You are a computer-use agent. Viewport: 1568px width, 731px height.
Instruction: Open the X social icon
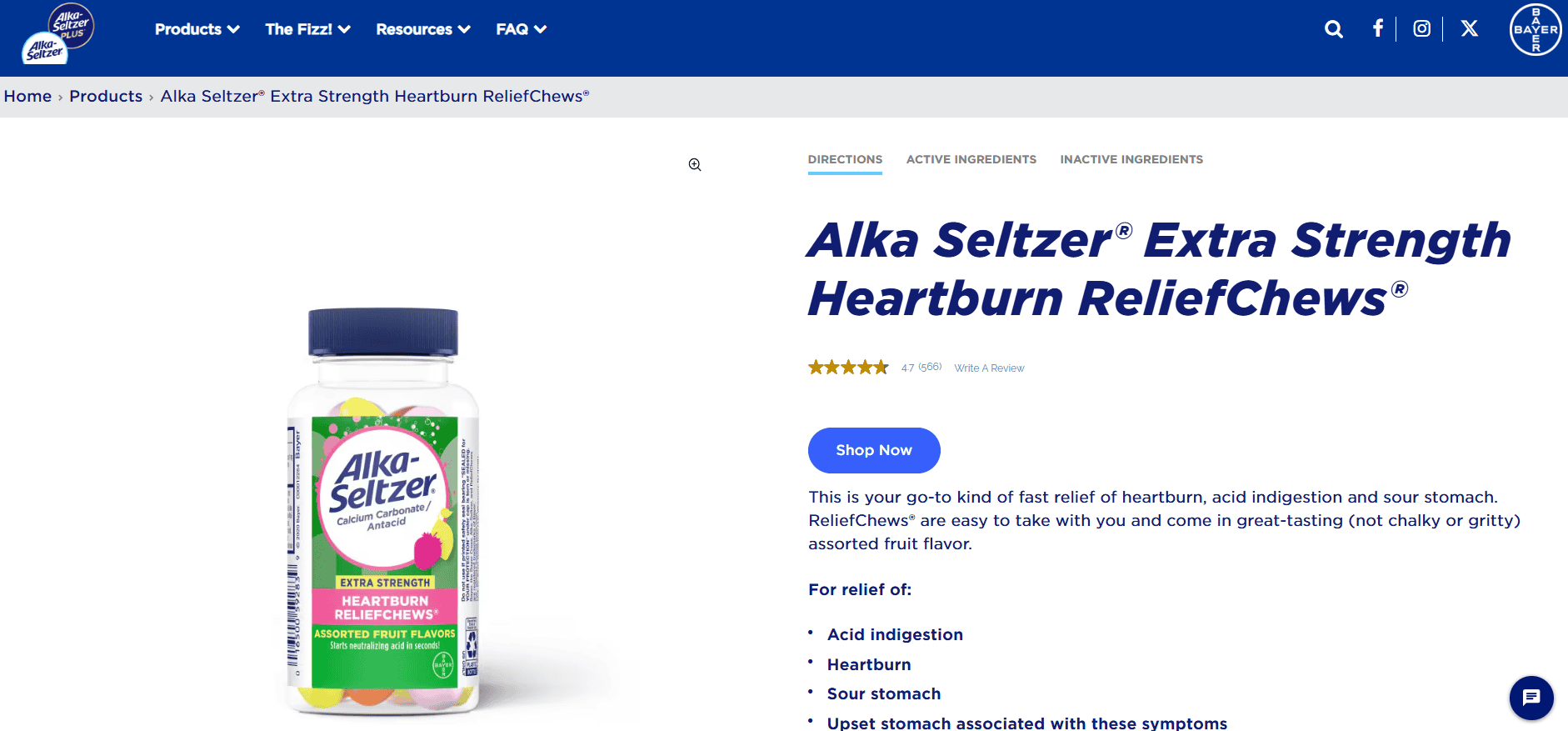(x=1470, y=28)
